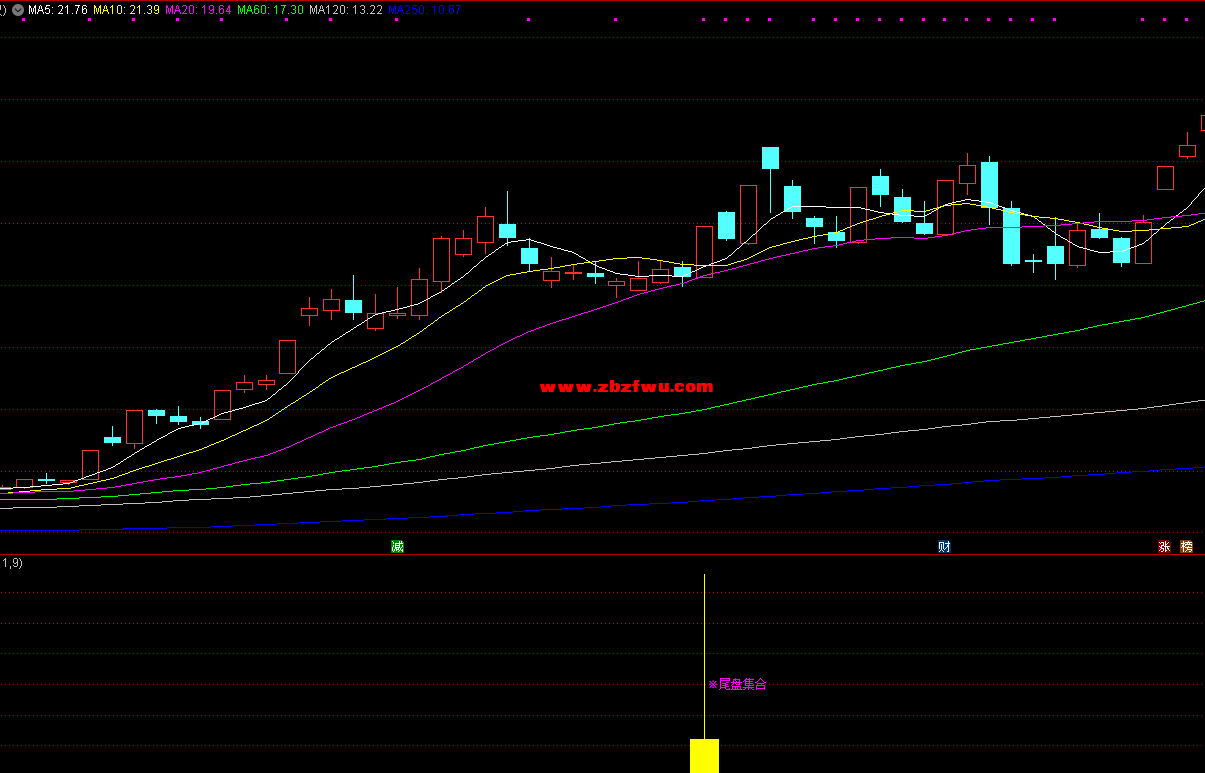Viewport: 1205px width, 773px height.
Task: Open the www.zbzfwu.com watermark link
Action: (627, 387)
